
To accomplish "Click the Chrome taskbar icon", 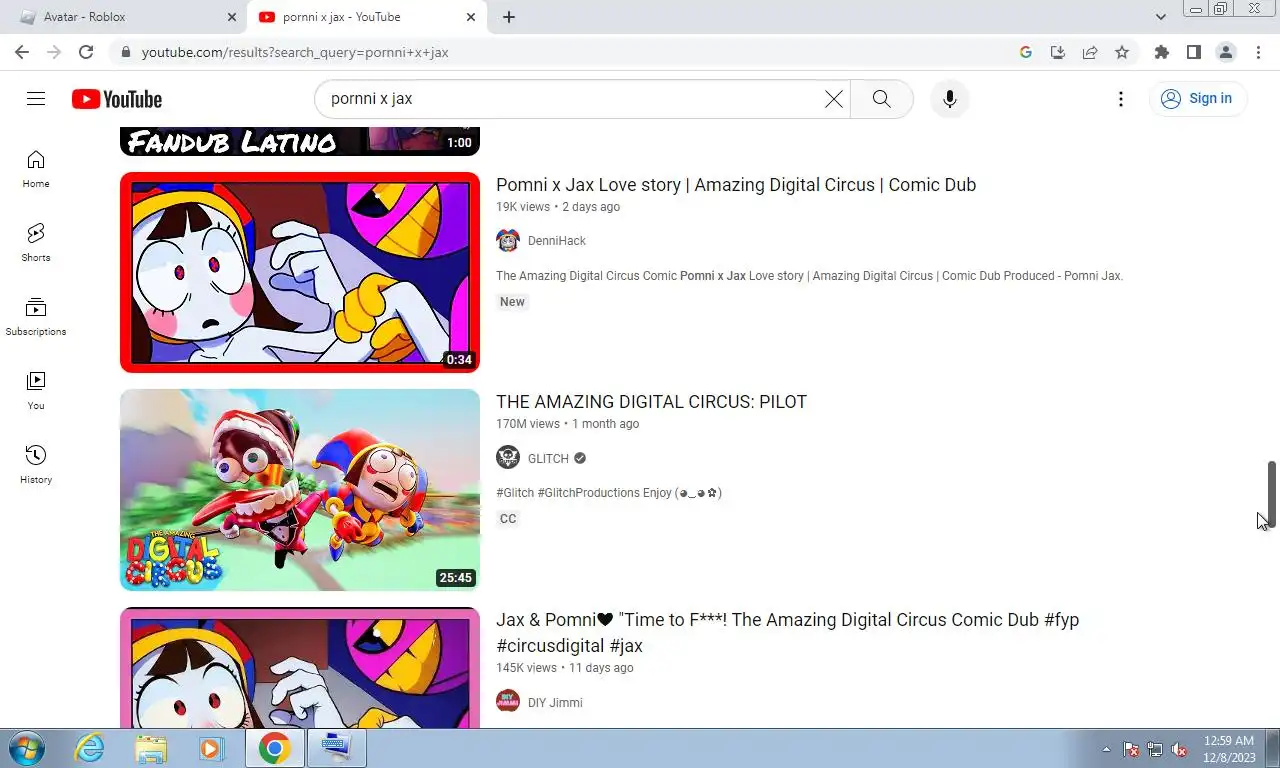I will tap(274, 748).
